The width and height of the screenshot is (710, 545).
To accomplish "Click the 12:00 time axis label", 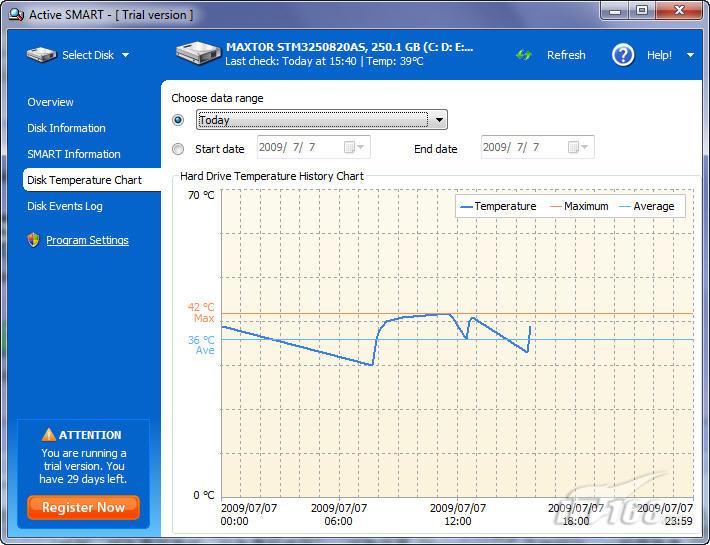I will click(x=457, y=515).
